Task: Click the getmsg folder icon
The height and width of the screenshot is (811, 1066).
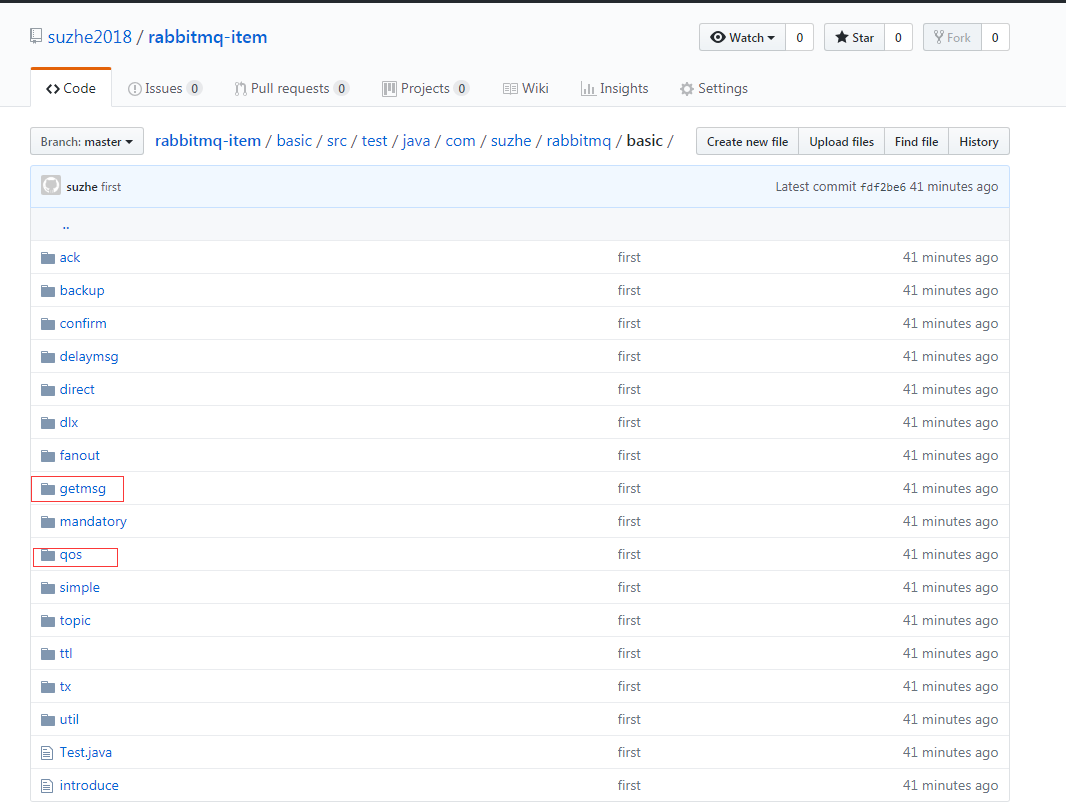Action: click(x=48, y=489)
